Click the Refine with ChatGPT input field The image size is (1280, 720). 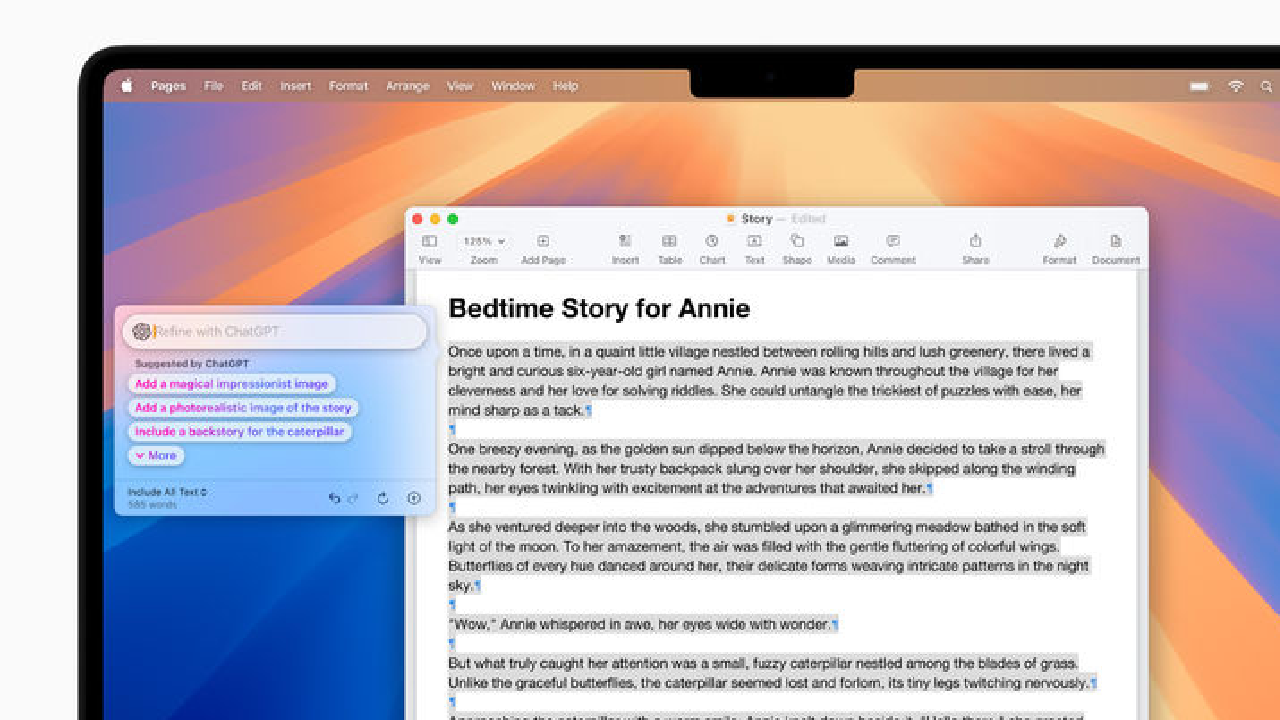coord(275,332)
